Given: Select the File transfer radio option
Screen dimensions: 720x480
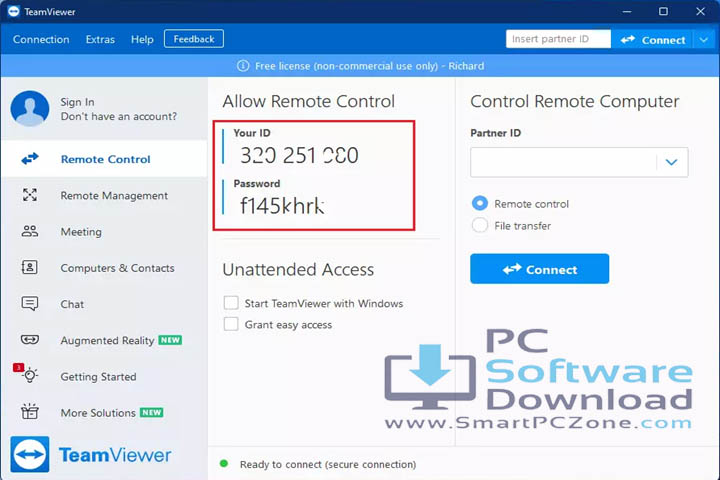Looking at the screenshot, I should click(480, 225).
